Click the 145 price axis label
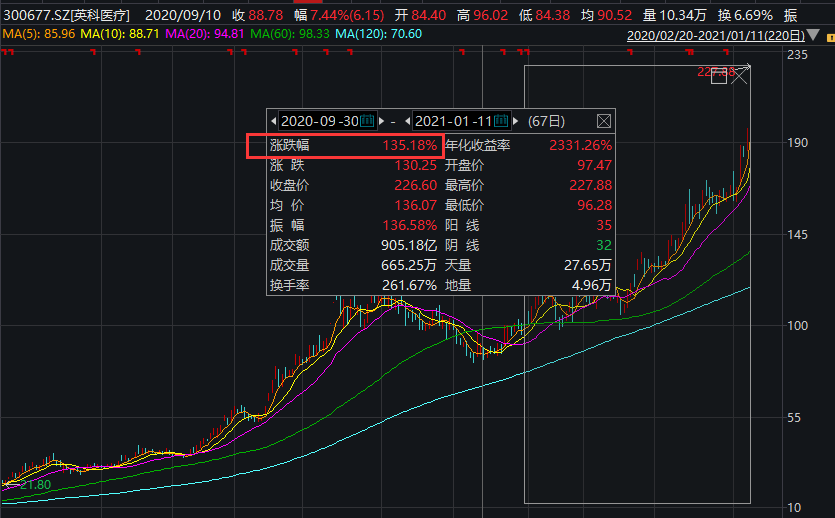 pos(797,235)
